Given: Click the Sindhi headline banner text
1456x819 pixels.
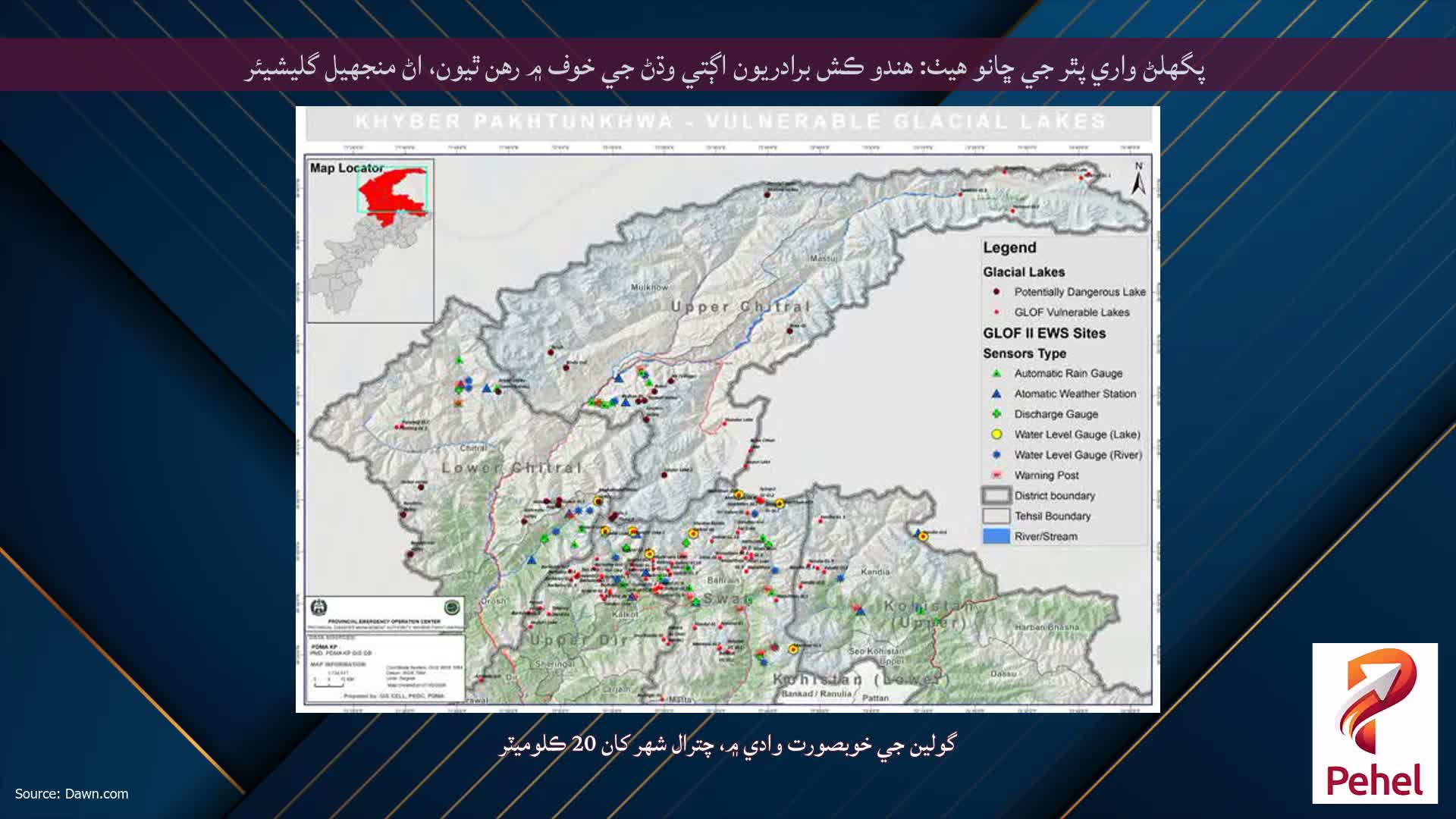Looking at the screenshot, I should coord(725,67).
